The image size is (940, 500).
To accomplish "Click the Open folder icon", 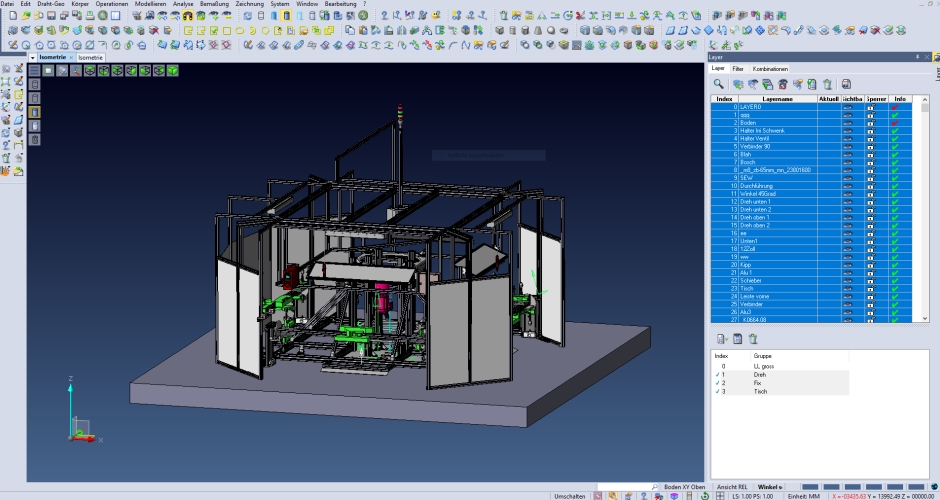I will click(25, 16).
